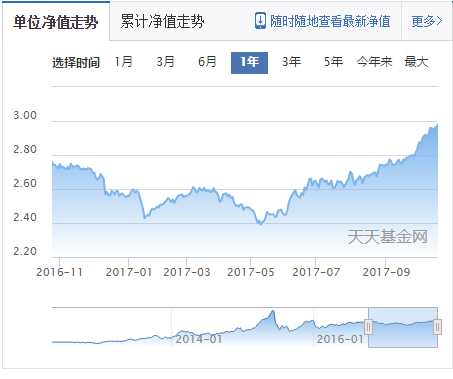Tap the mobile phone download icon
453x379 pixels.
click(x=260, y=21)
